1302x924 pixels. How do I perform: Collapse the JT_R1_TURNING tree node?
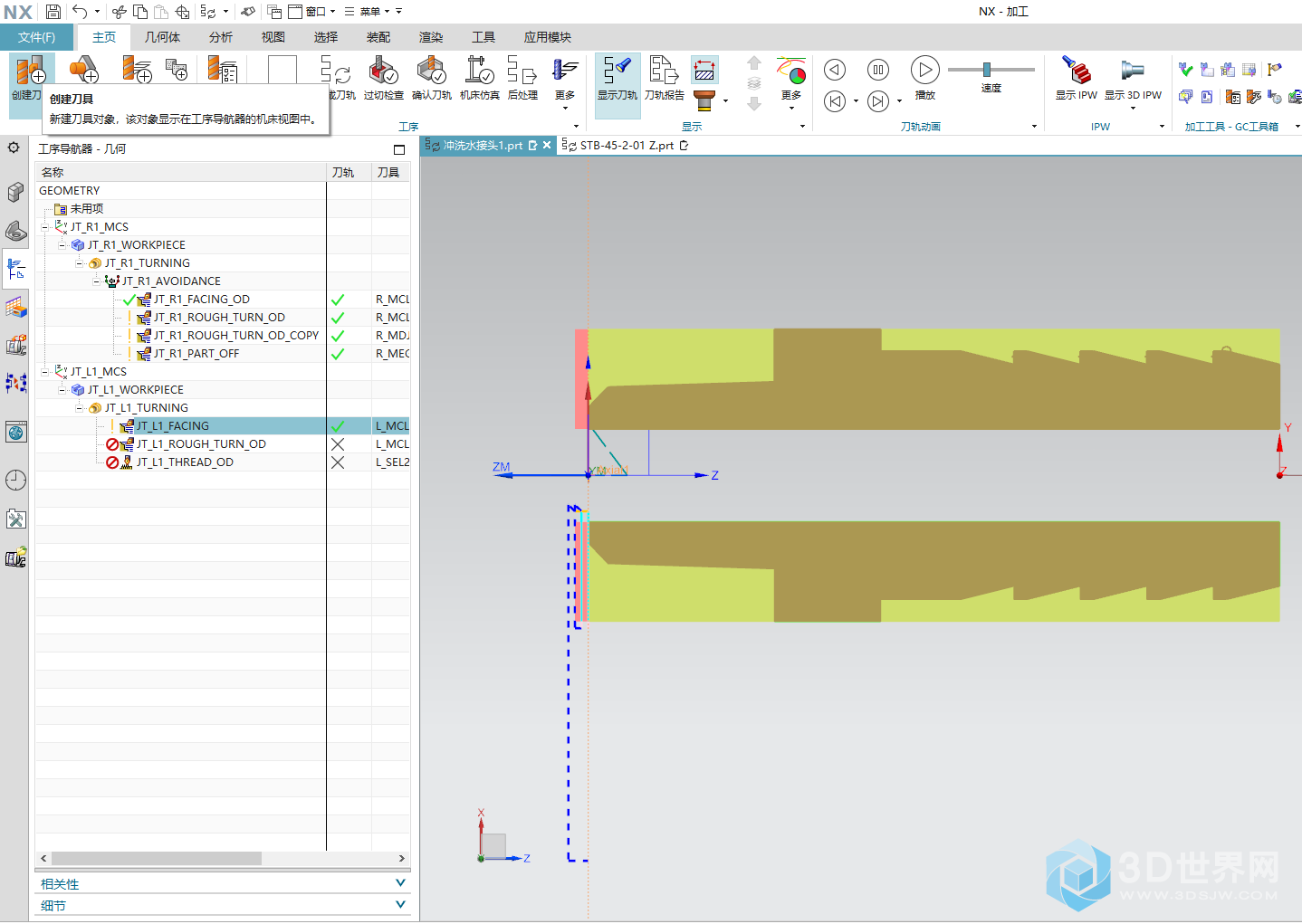click(x=80, y=263)
